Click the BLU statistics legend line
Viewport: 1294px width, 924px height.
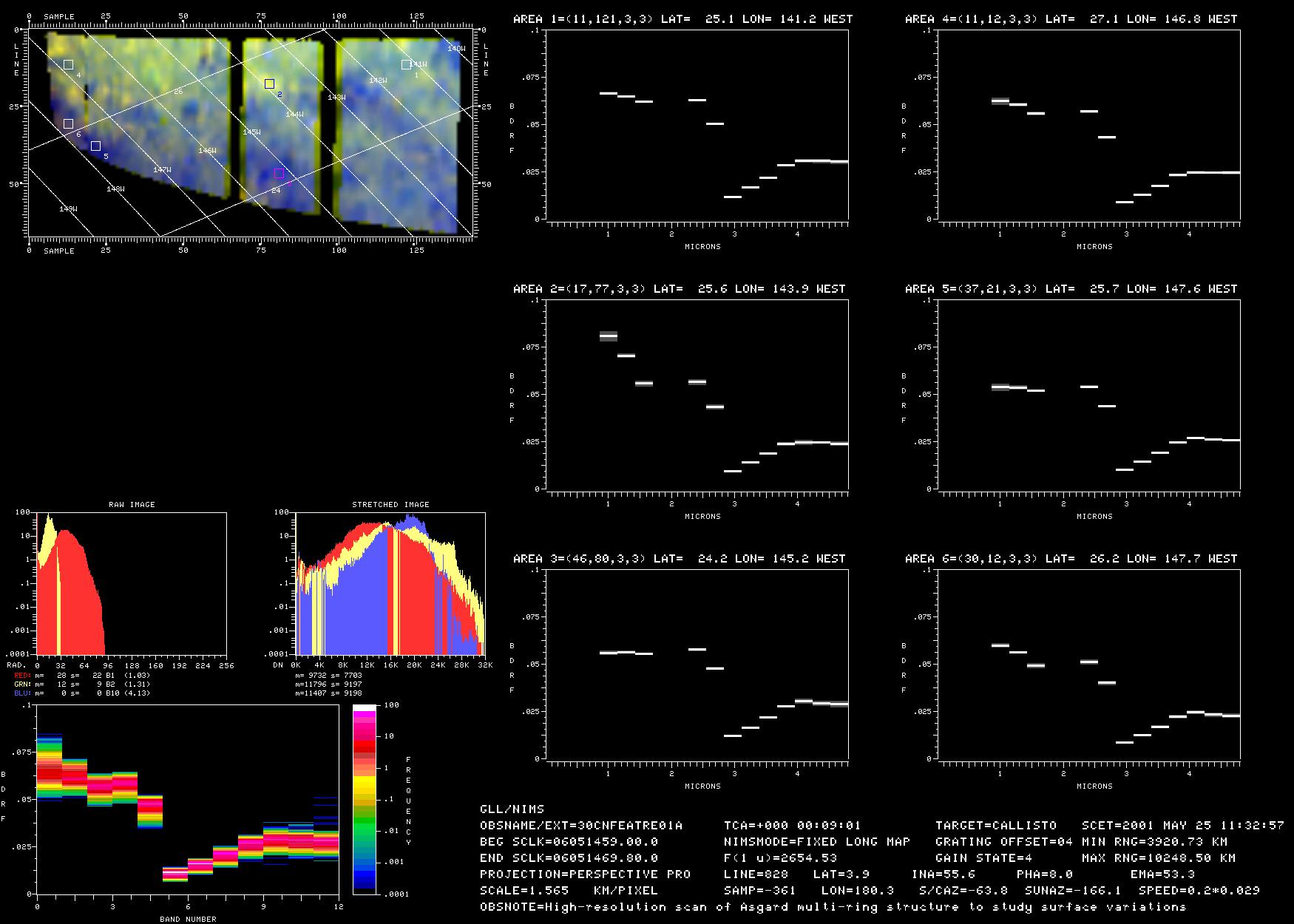point(82,693)
